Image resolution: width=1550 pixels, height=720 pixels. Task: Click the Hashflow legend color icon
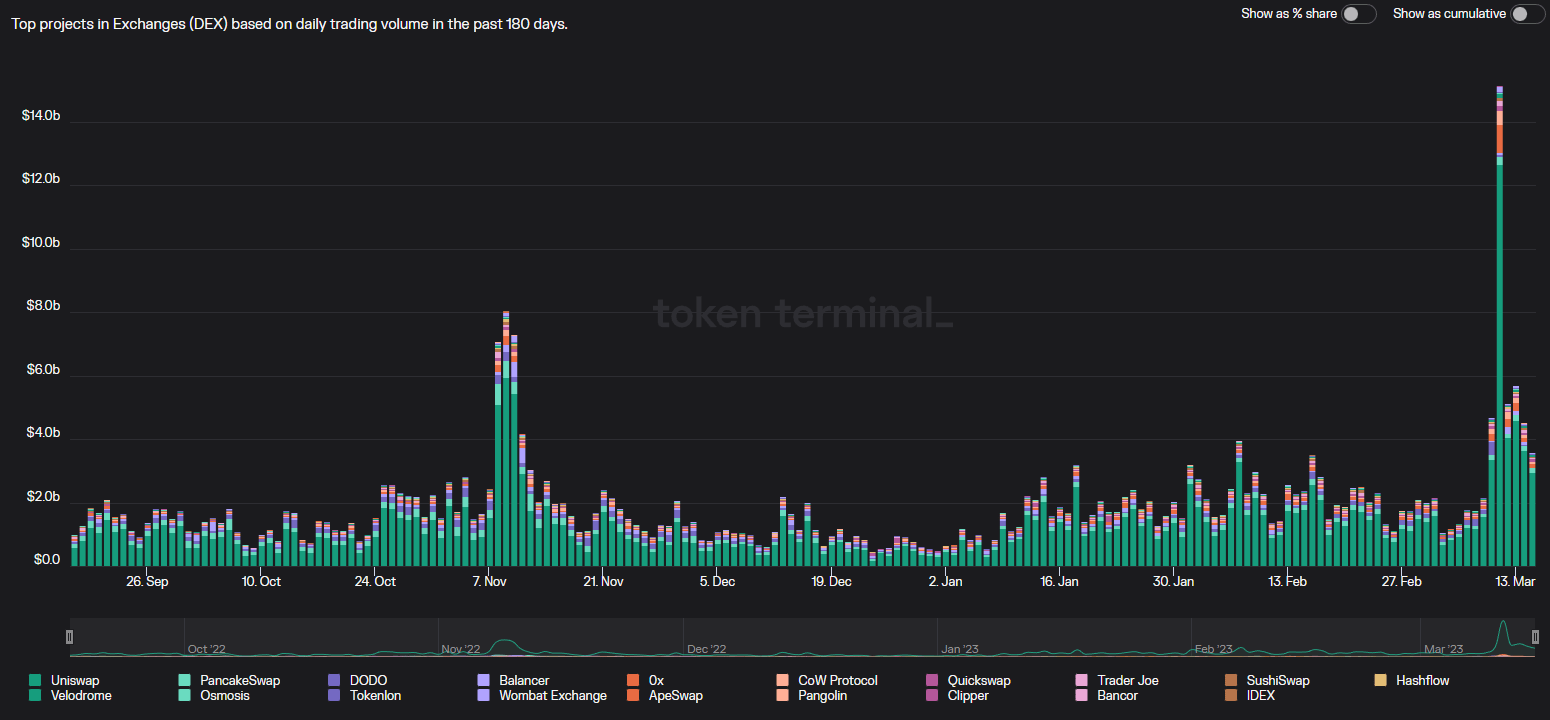tap(1381, 681)
